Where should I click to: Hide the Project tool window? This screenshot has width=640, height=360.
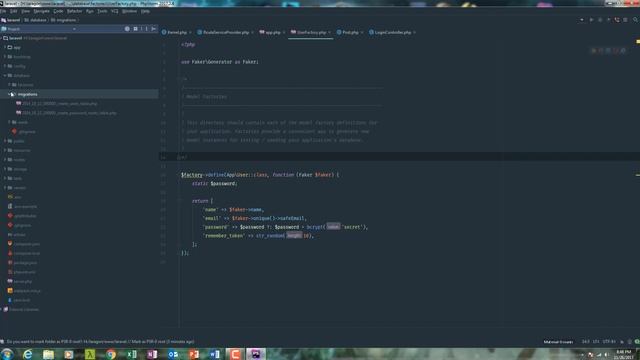click(x=153, y=29)
